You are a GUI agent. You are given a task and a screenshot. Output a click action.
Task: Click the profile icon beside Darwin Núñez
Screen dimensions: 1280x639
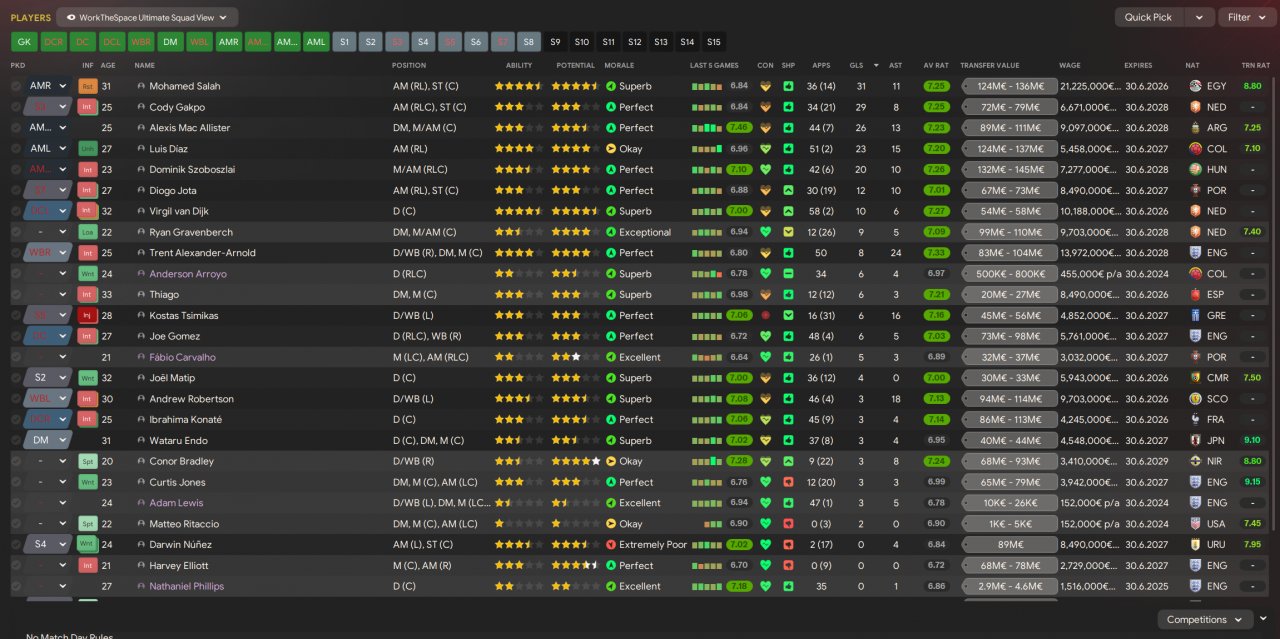tap(141, 545)
